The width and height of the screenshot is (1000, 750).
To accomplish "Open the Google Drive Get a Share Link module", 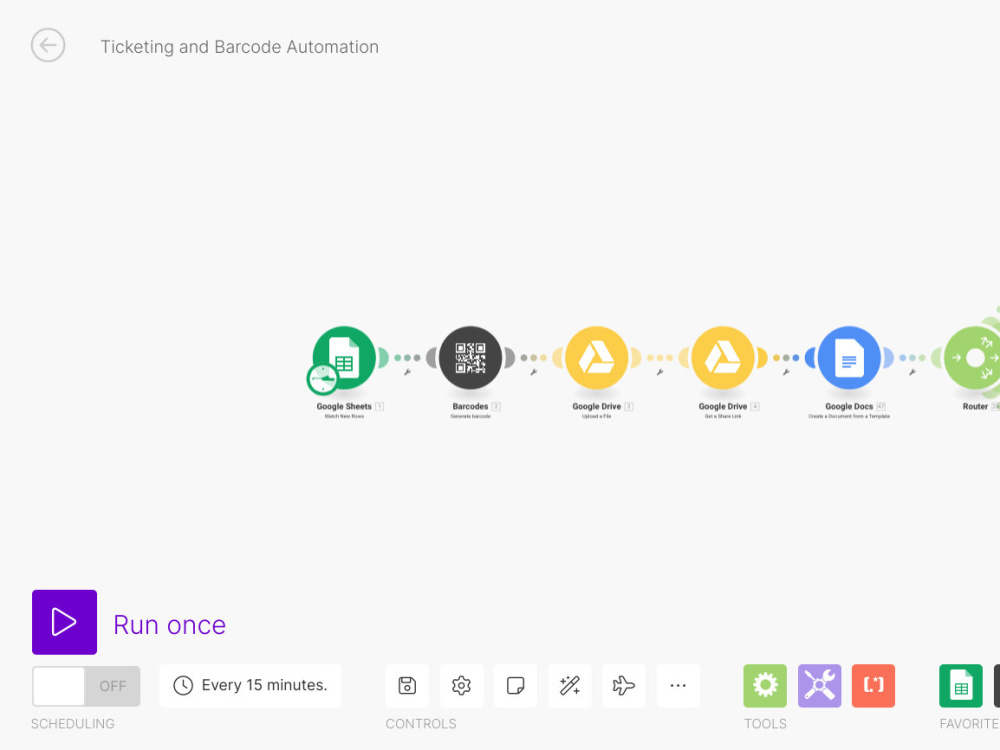I will pos(723,358).
